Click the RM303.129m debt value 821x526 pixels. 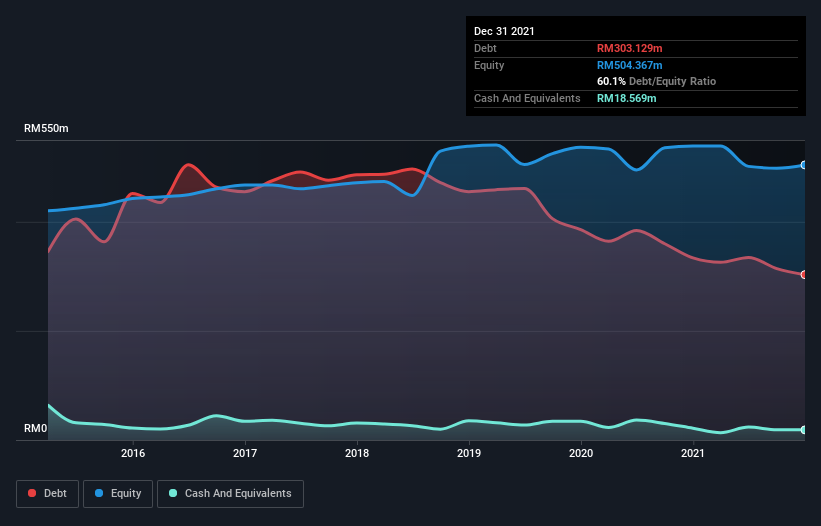[x=629, y=49]
